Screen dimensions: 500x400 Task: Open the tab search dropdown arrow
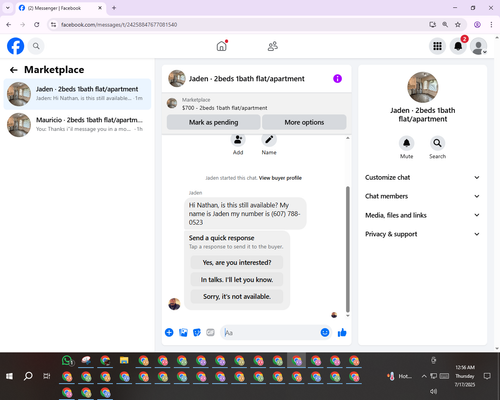[x=8, y=8]
